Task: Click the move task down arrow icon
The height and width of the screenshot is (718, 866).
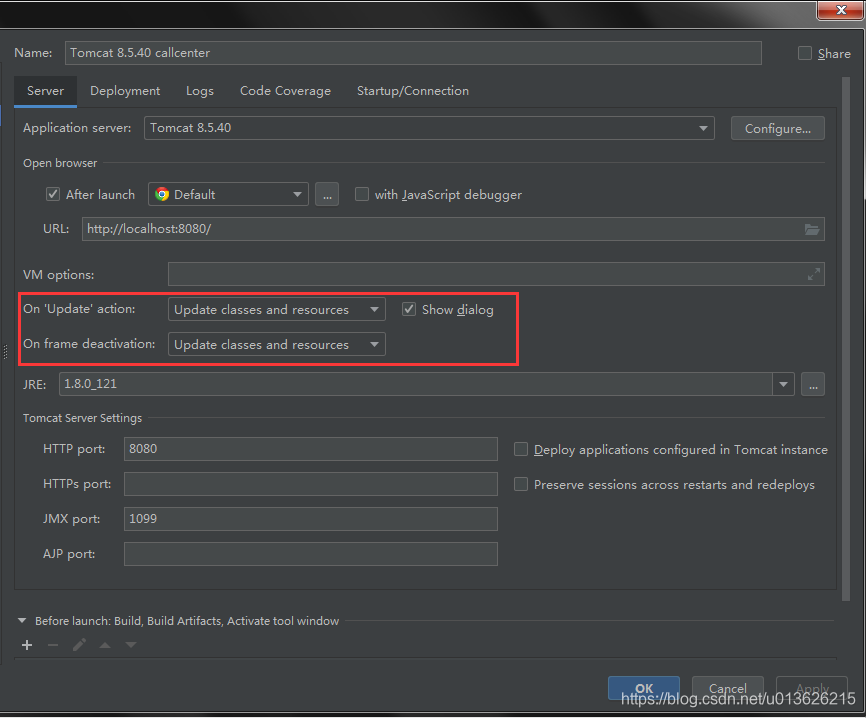Action: pyautogui.click(x=131, y=645)
